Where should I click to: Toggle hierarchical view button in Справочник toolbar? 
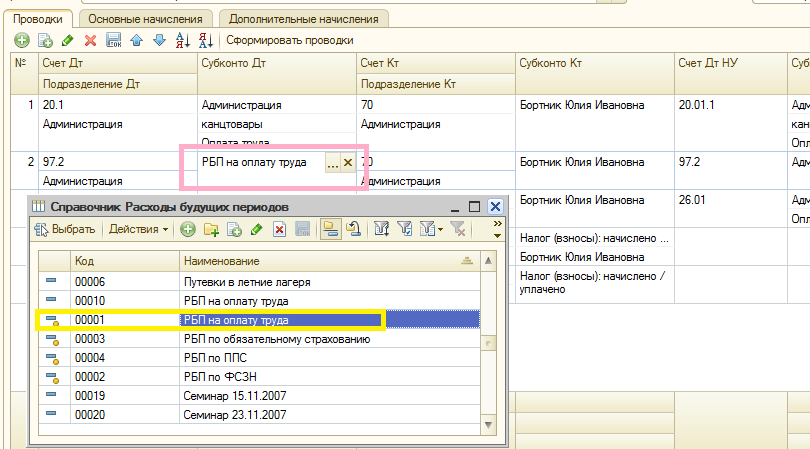pyautogui.click(x=330, y=230)
